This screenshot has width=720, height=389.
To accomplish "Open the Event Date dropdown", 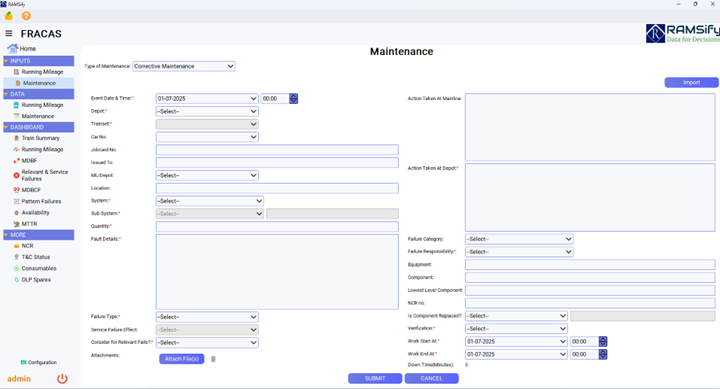I will click(x=207, y=99).
